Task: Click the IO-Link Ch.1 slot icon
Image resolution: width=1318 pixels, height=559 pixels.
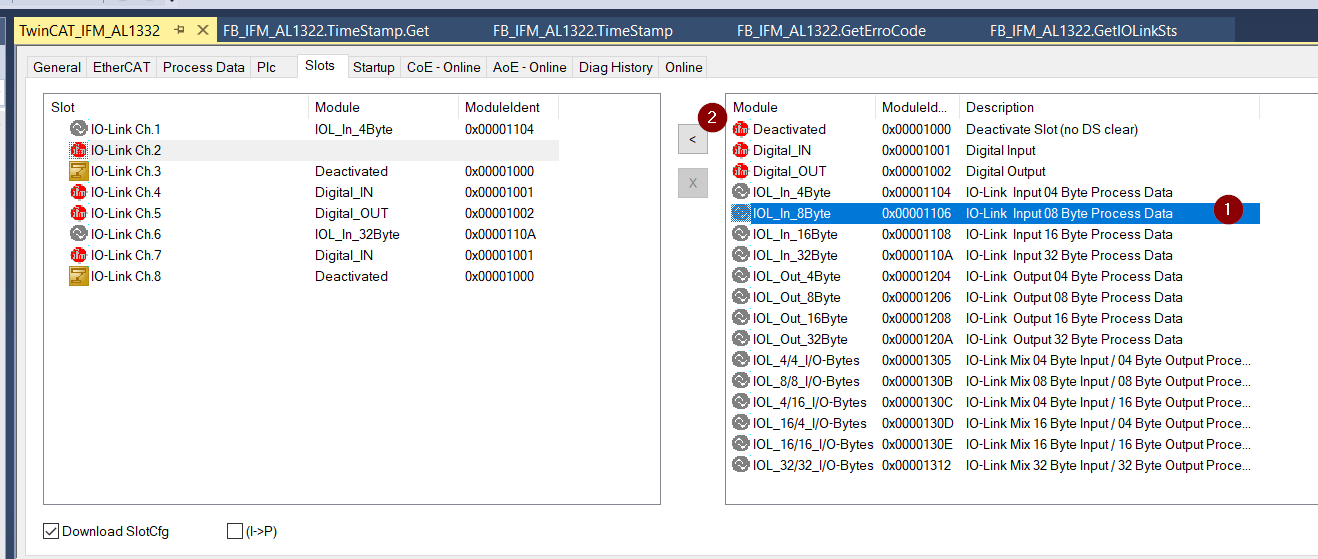Action: [x=79, y=129]
